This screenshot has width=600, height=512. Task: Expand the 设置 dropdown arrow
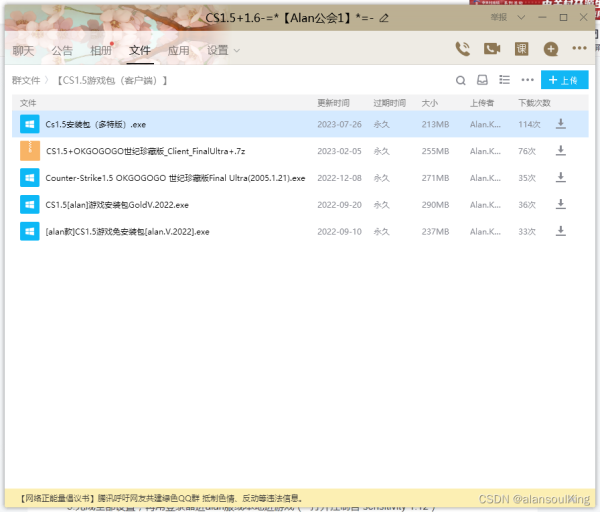pyautogui.click(x=236, y=51)
